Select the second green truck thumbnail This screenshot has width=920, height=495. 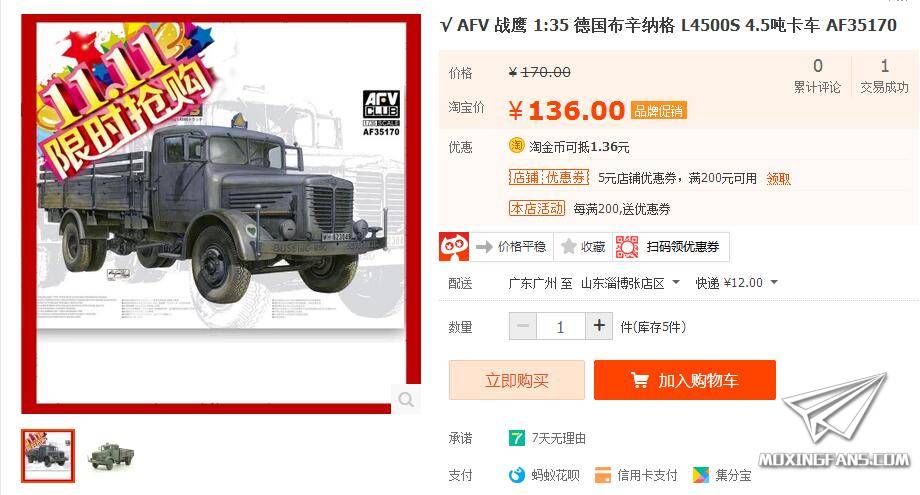[x=111, y=456]
